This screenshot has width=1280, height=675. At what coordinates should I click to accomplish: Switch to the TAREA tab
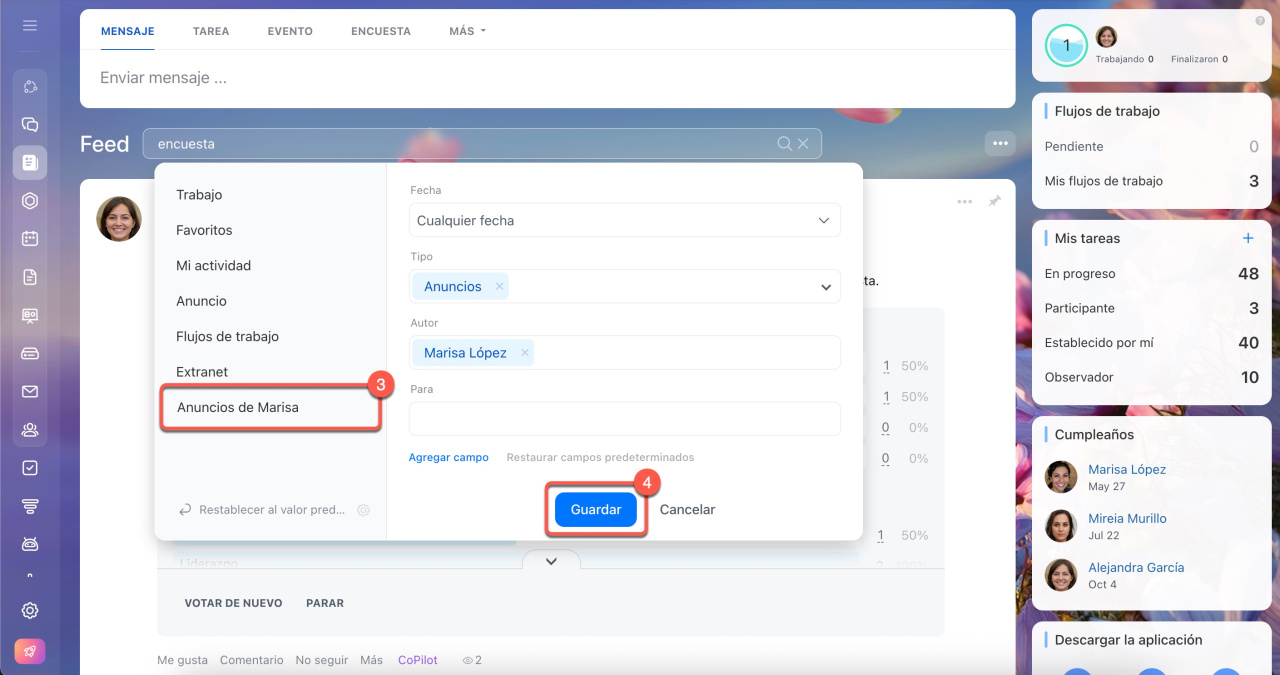211,31
